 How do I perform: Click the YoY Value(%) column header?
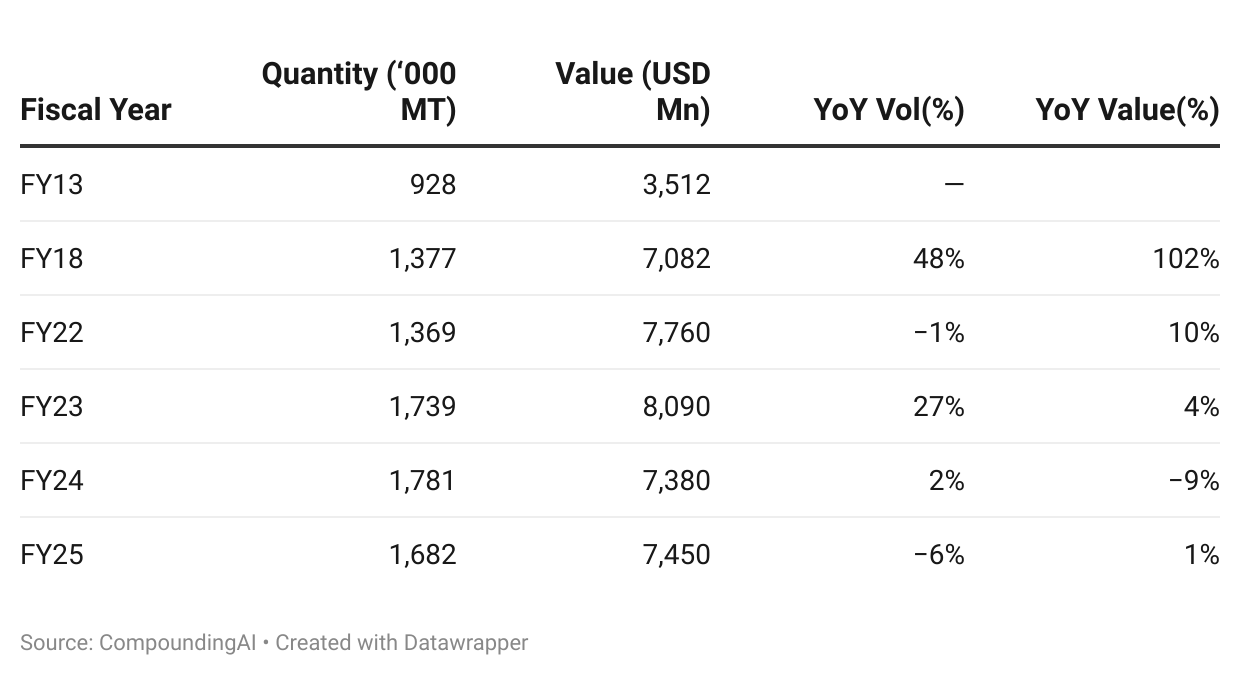click(1127, 109)
